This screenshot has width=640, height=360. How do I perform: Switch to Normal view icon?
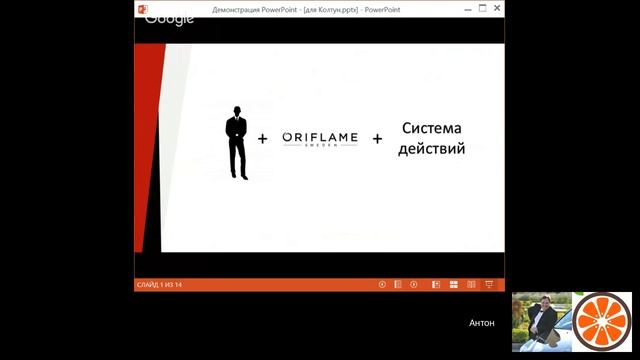[436, 284]
